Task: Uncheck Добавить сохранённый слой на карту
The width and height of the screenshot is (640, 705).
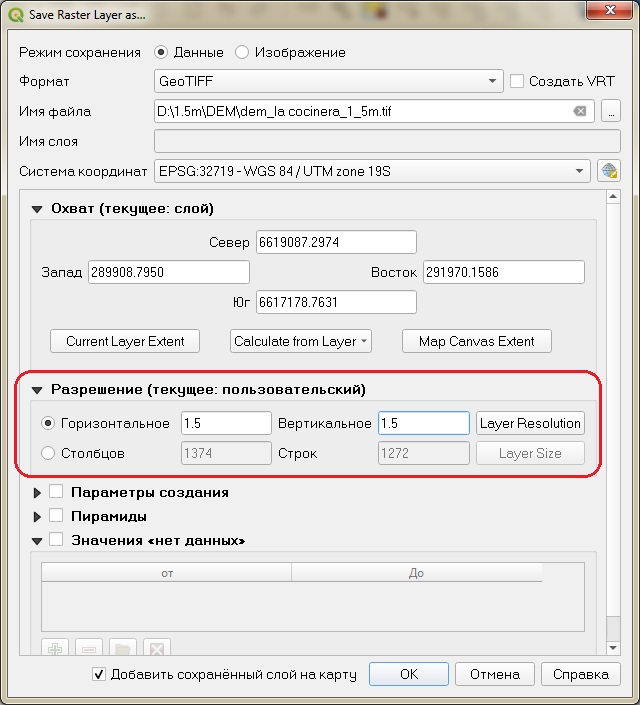Action: 98,674
